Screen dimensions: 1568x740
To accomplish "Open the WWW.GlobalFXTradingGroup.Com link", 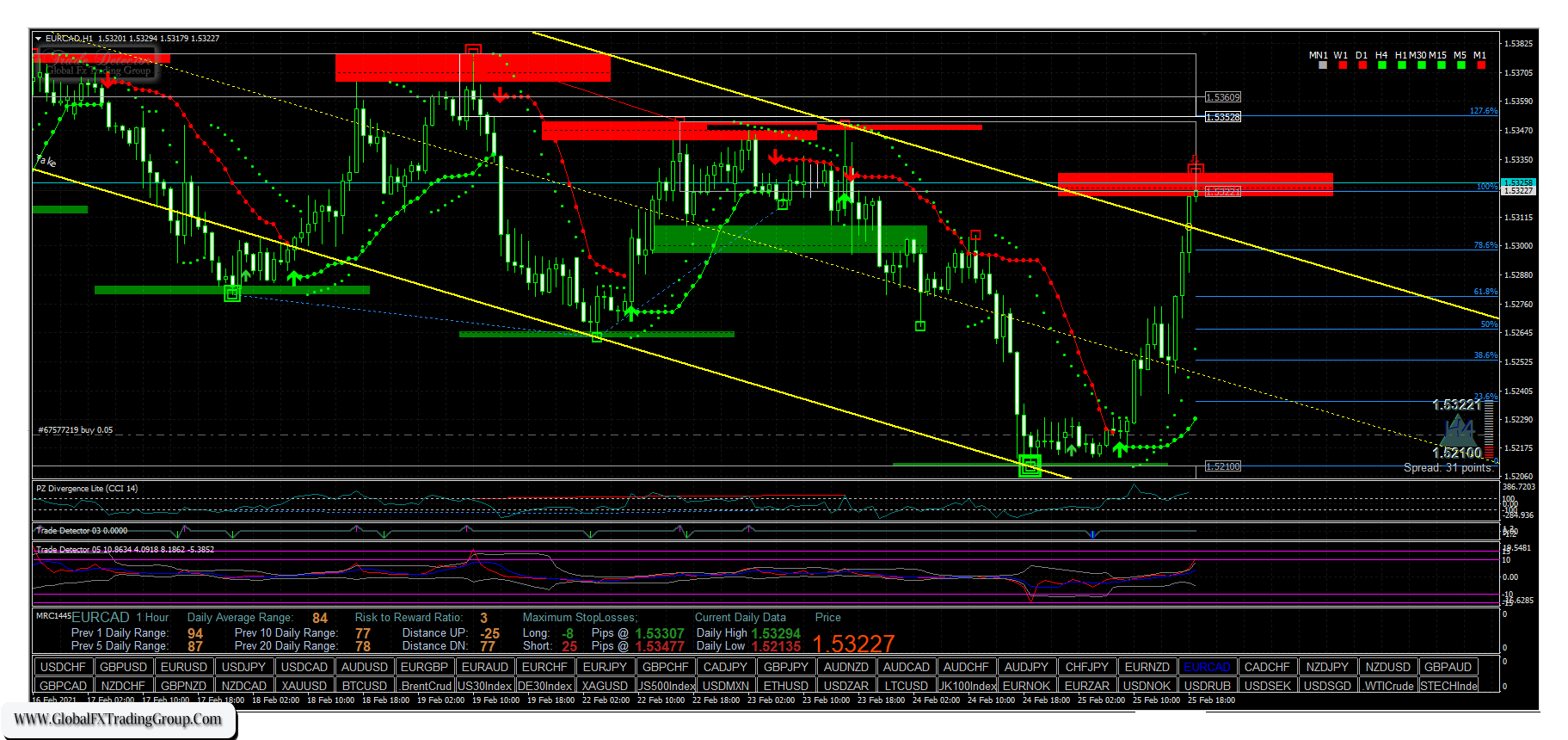I will [x=118, y=719].
